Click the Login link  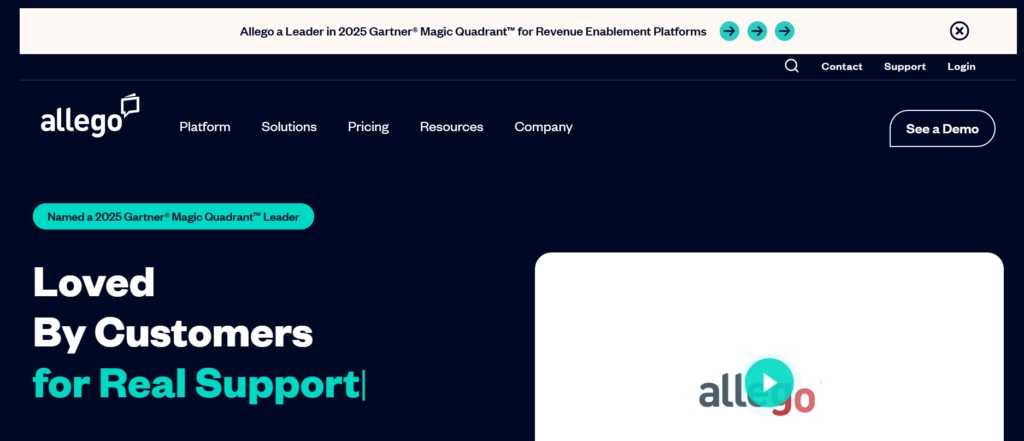click(x=961, y=67)
